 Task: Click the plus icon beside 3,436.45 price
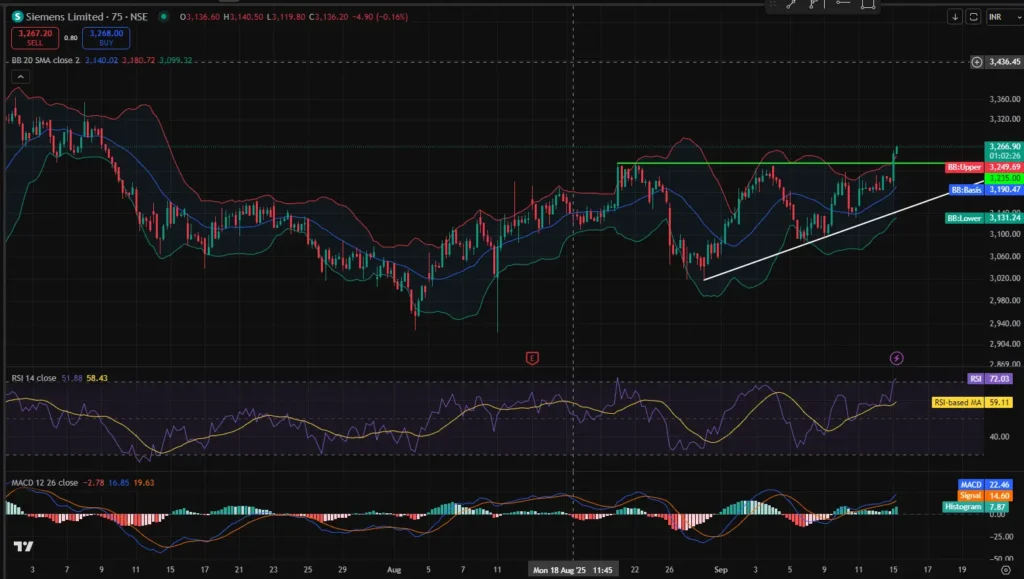[x=977, y=62]
